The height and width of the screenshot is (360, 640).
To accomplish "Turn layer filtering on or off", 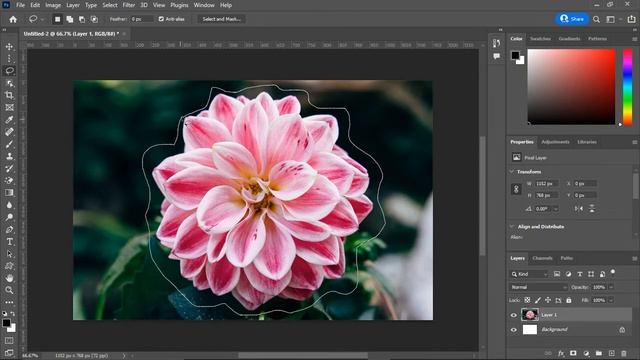I will (x=613, y=272).
